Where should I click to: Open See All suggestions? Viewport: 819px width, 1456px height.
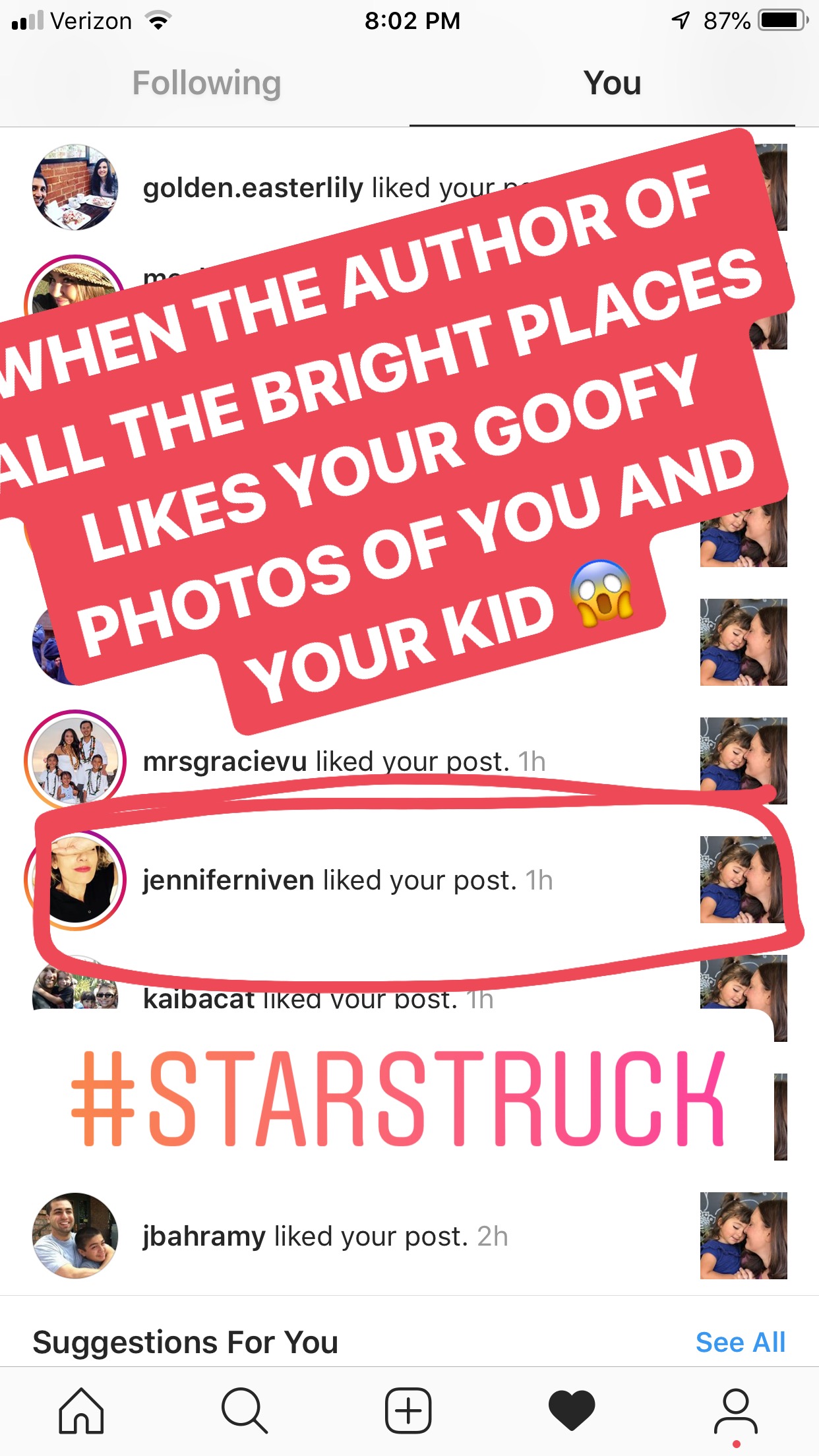(741, 1342)
